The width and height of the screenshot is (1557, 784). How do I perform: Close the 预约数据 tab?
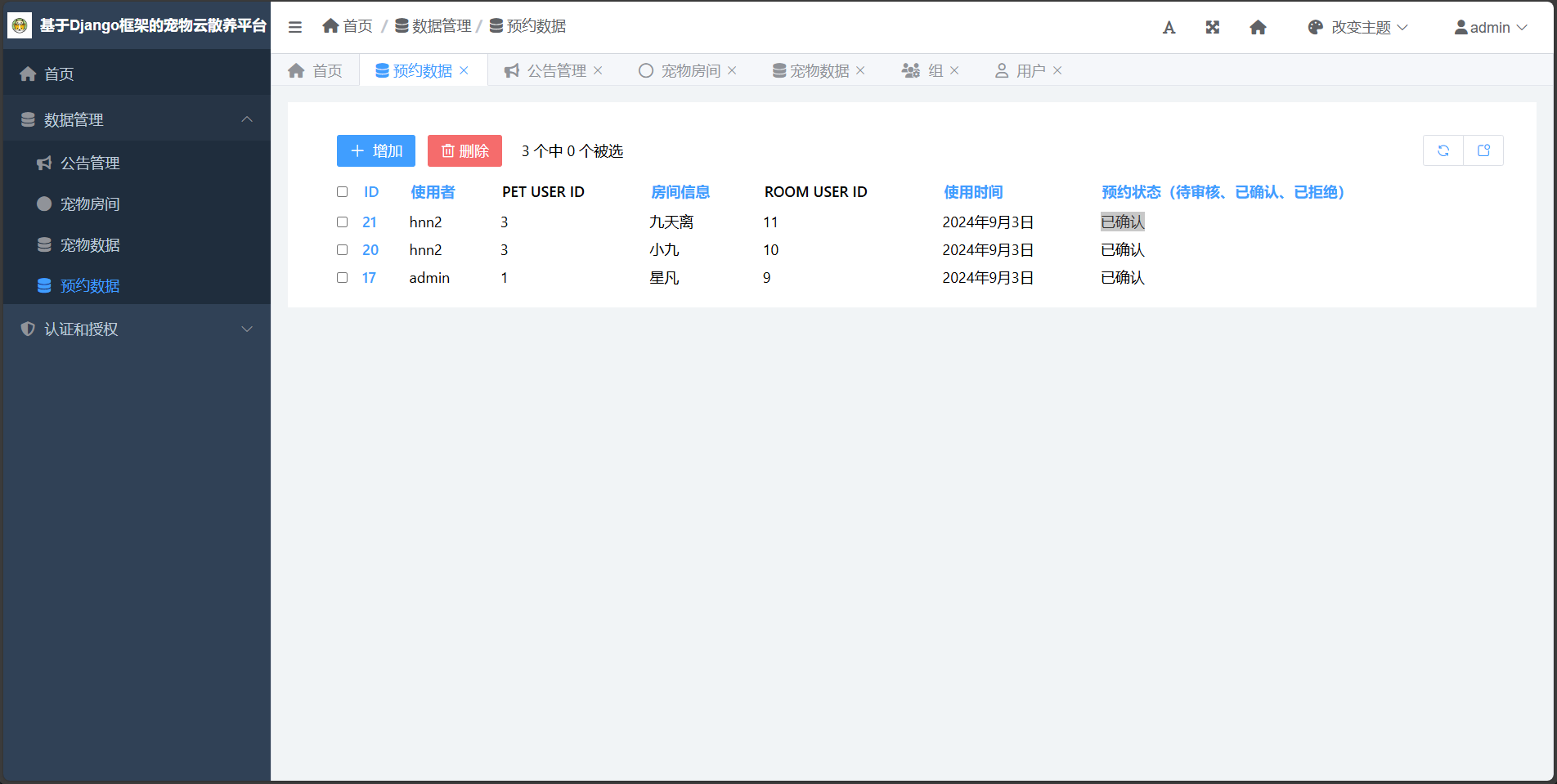pyautogui.click(x=464, y=70)
